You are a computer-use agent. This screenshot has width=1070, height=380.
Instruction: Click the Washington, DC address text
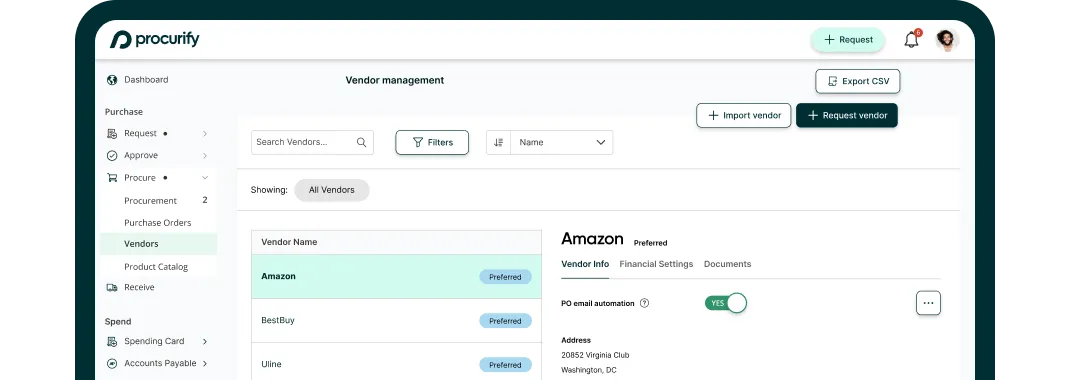590,370
